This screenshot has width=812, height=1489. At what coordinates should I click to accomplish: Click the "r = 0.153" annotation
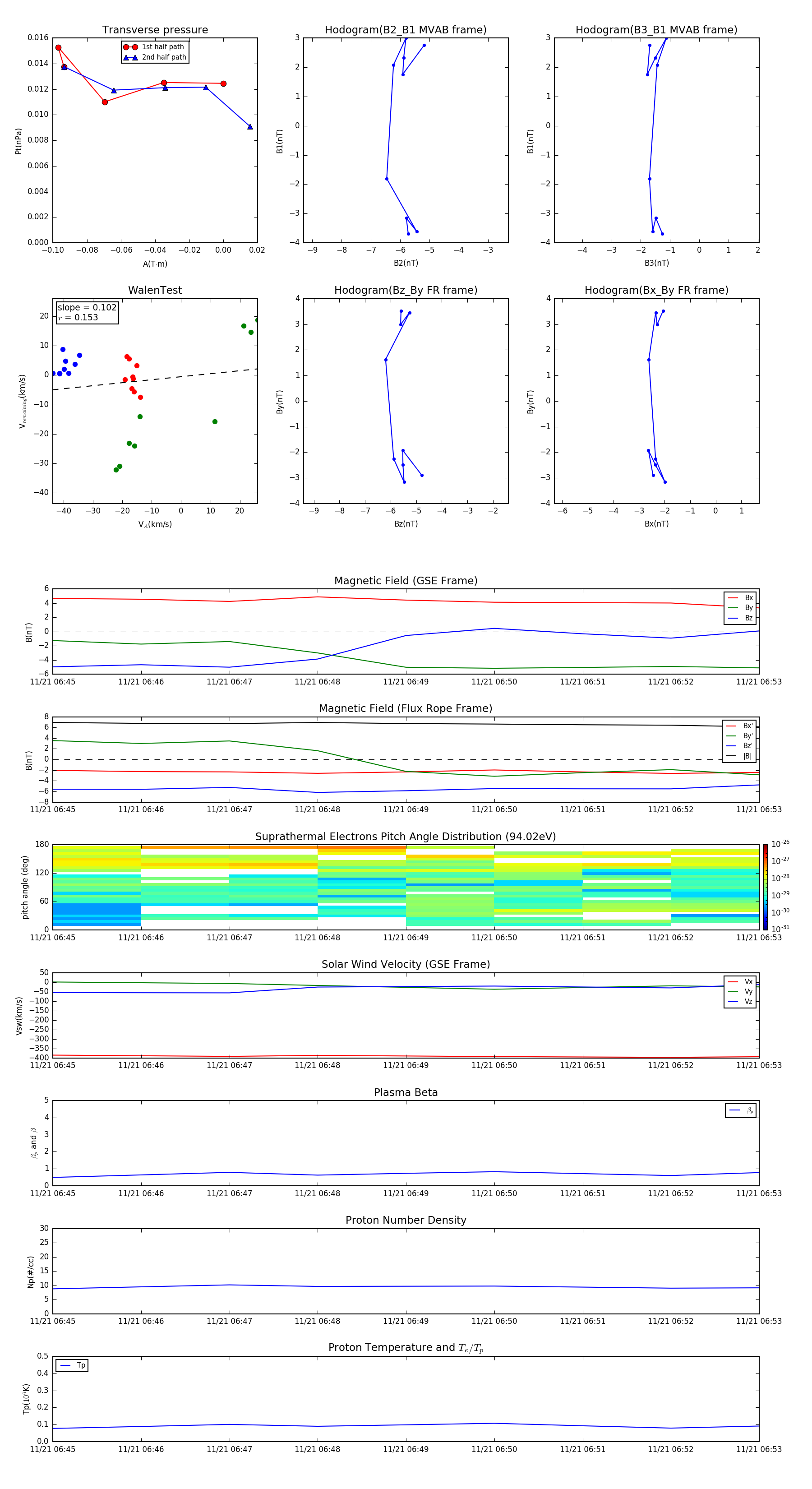(x=78, y=317)
